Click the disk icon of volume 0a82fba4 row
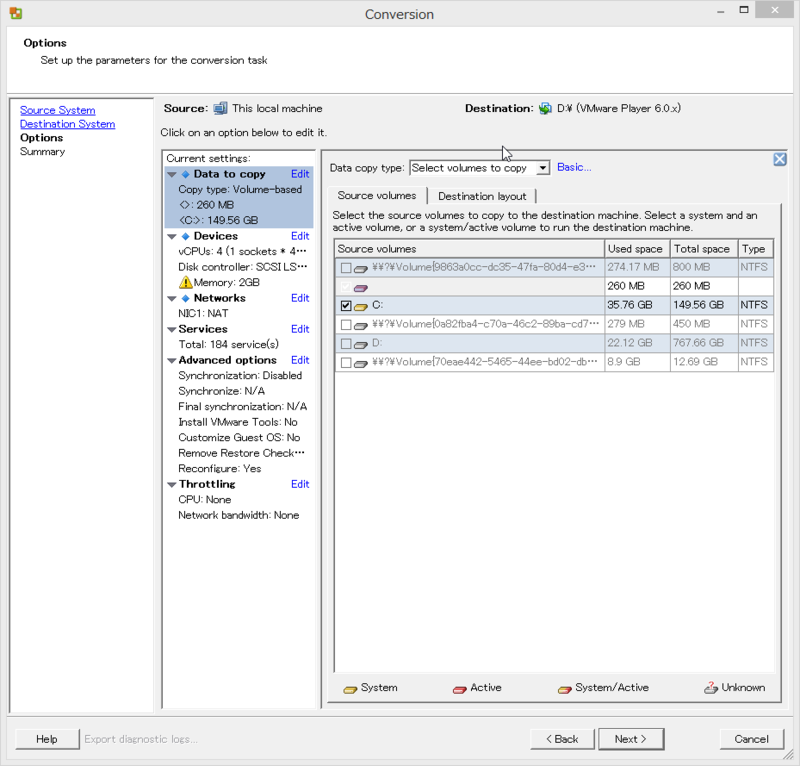This screenshot has width=800, height=766. coord(361,325)
